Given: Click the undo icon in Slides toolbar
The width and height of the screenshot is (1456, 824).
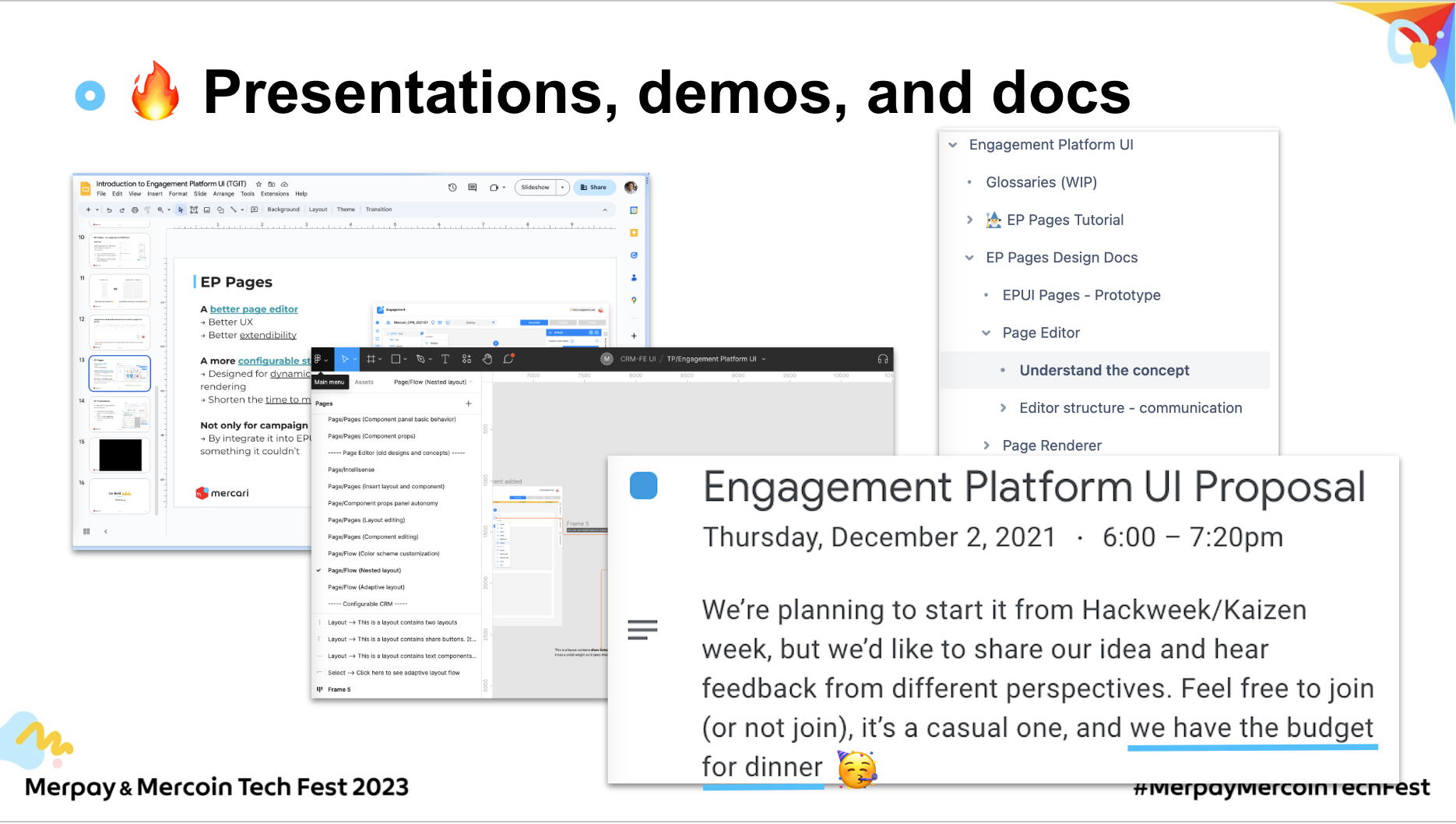Looking at the screenshot, I should click(x=109, y=210).
